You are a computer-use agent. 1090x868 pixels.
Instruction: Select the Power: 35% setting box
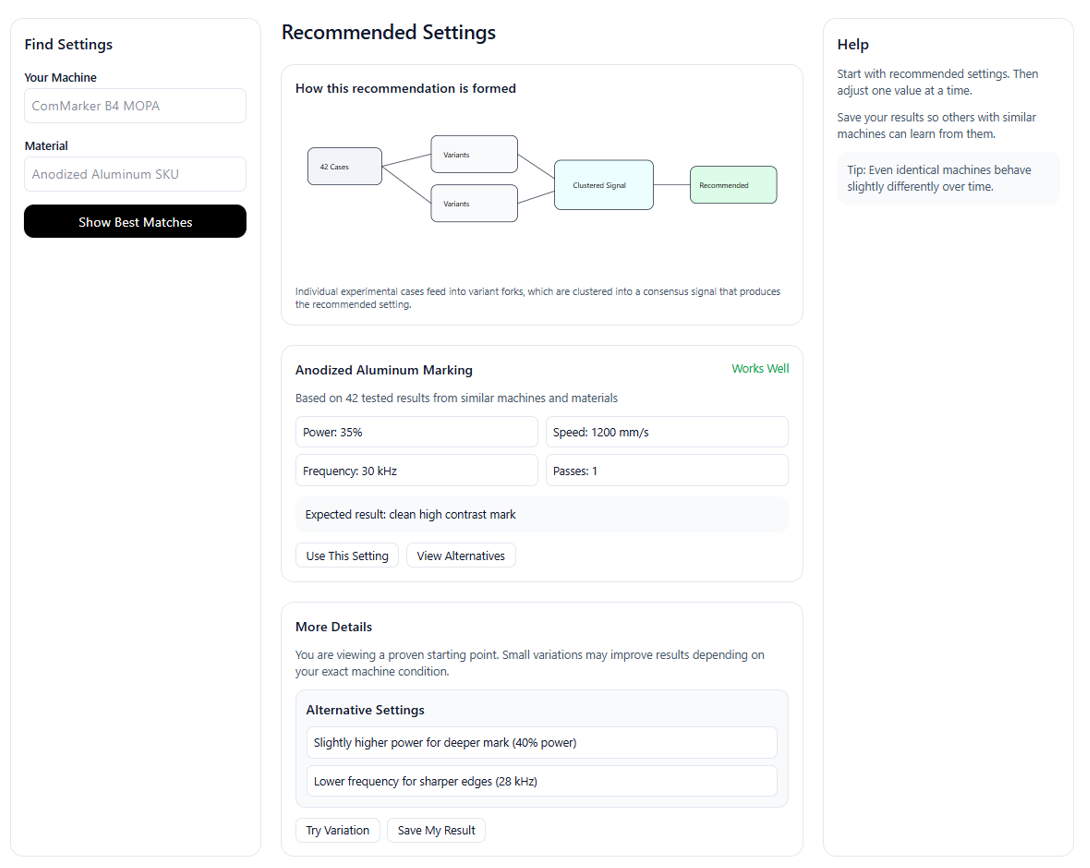click(x=416, y=431)
